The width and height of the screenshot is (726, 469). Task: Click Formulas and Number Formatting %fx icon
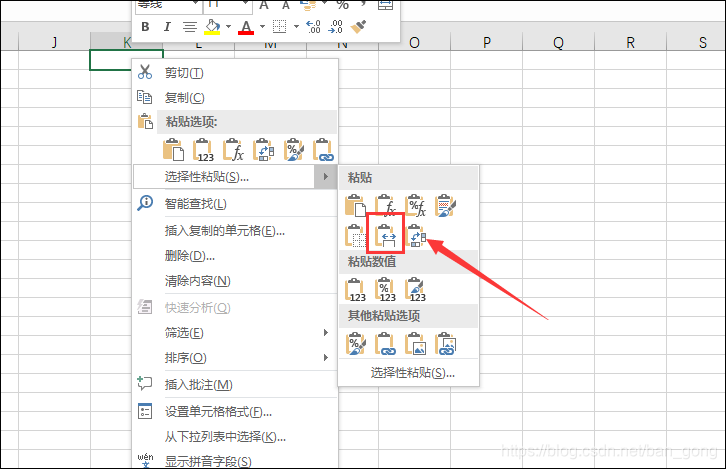(415, 206)
